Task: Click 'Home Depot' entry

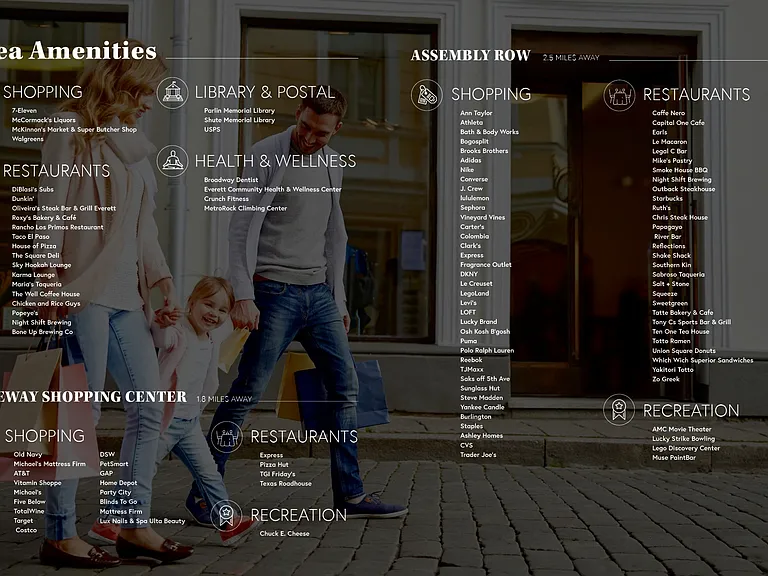Action: 119,483
